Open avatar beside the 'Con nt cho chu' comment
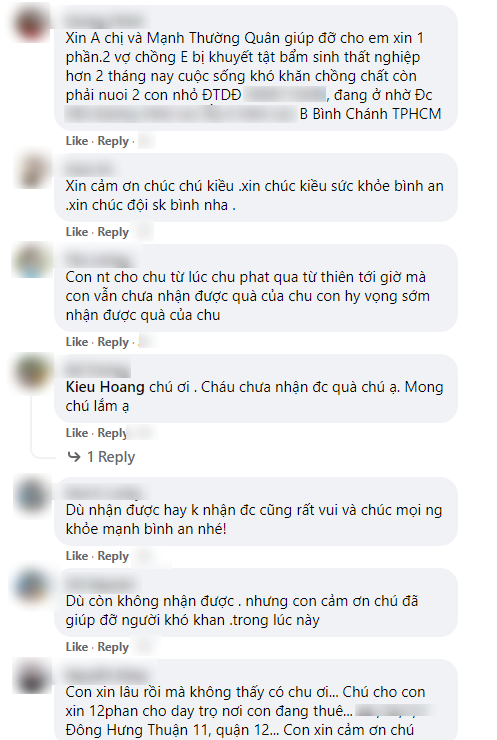The image size is (497, 740). tap(32, 262)
